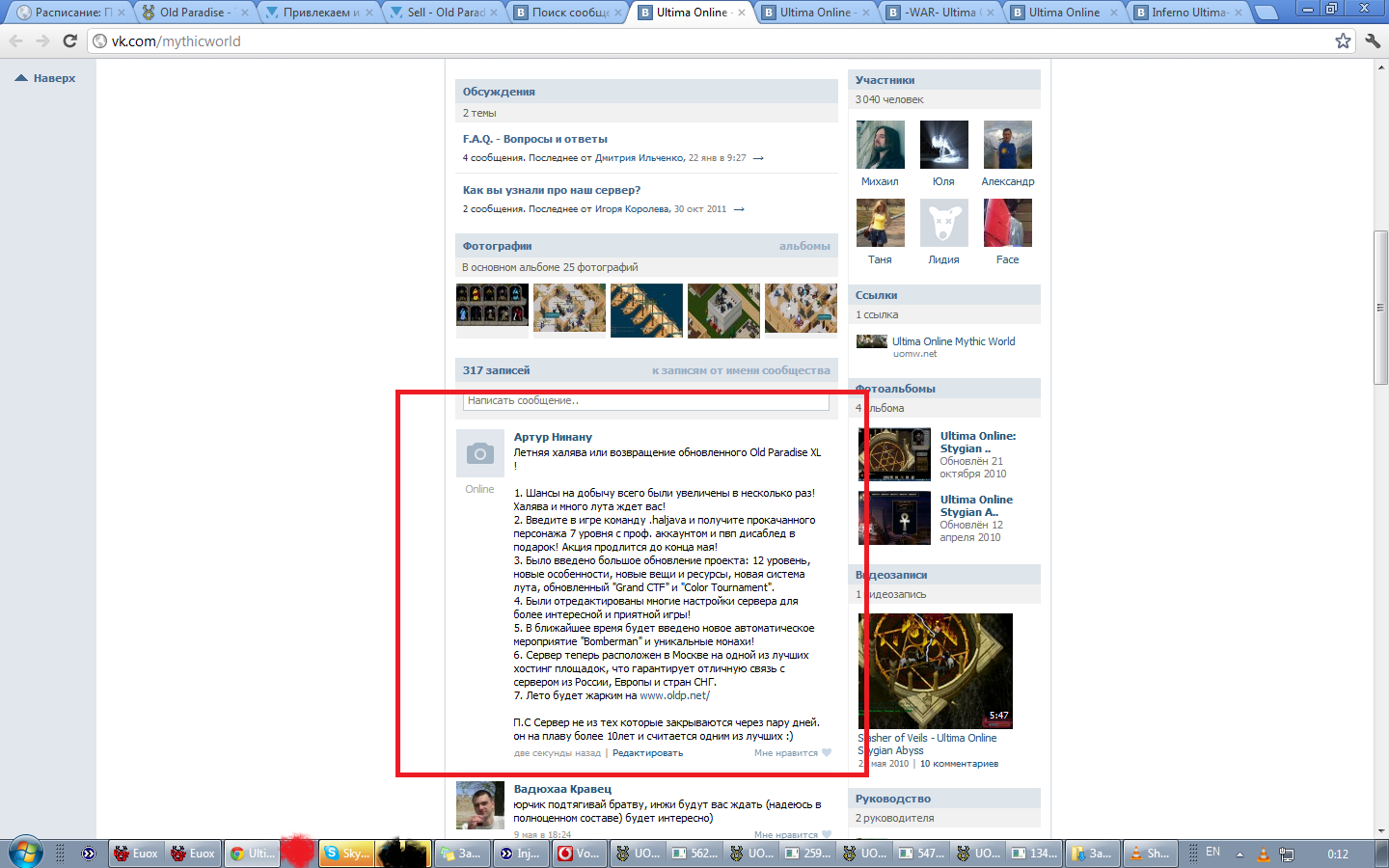This screenshot has width=1389, height=868.
Task: Click Вадюхаа Кравец's avatar photo
Action: 480,805
